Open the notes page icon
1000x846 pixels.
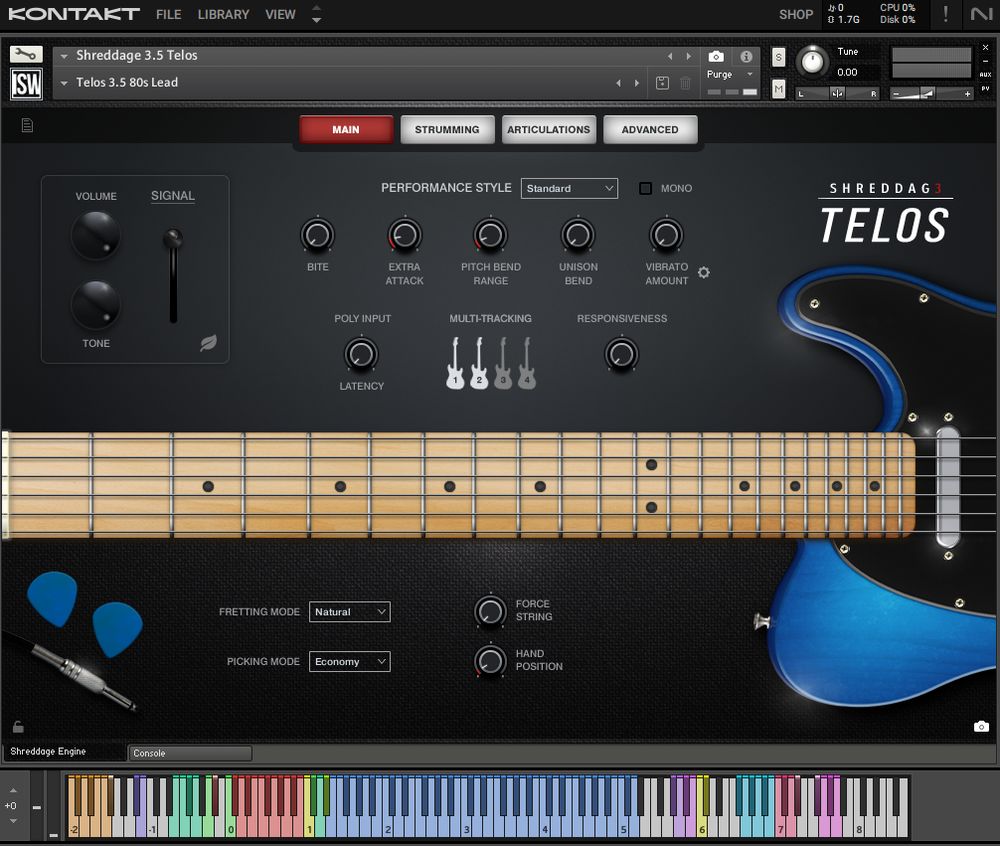pyautogui.click(x=27, y=125)
